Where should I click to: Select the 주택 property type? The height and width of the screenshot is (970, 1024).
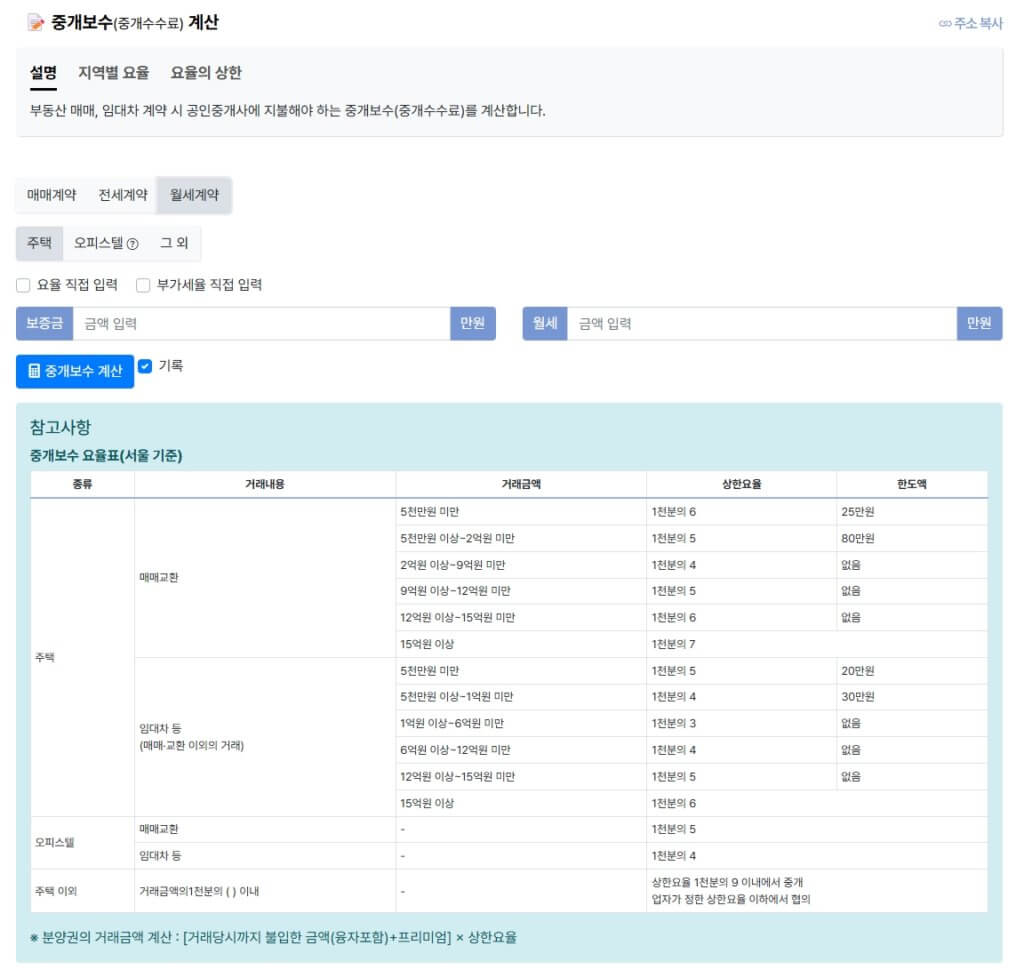tap(39, 243)
